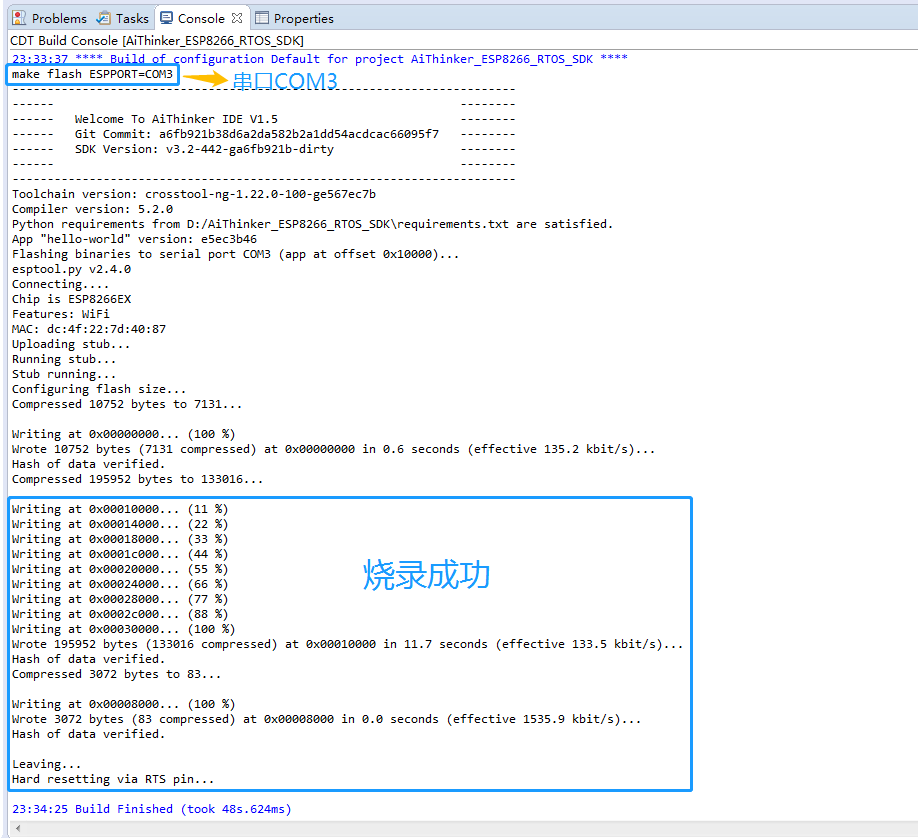Click 'Compressed 10752 bytes to 7131' line

pos(126,404)
